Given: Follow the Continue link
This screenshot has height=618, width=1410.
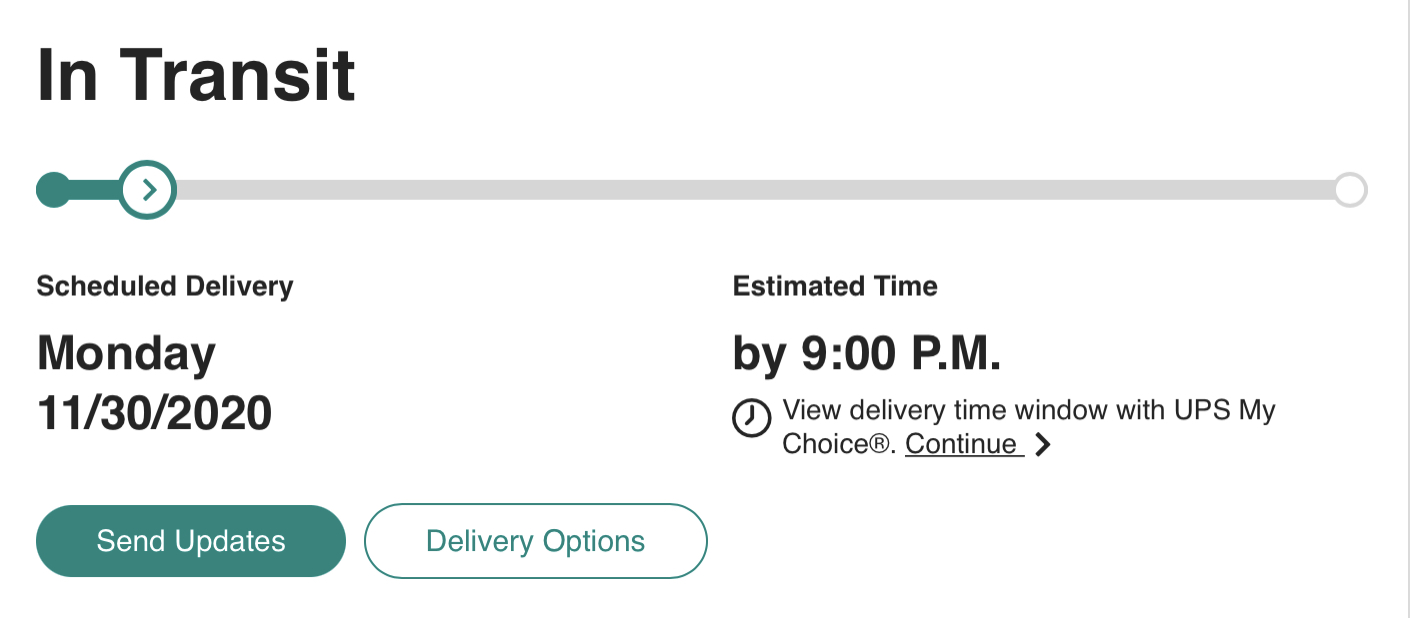Looking at the screenshot, I should click(x=964, y=444).
